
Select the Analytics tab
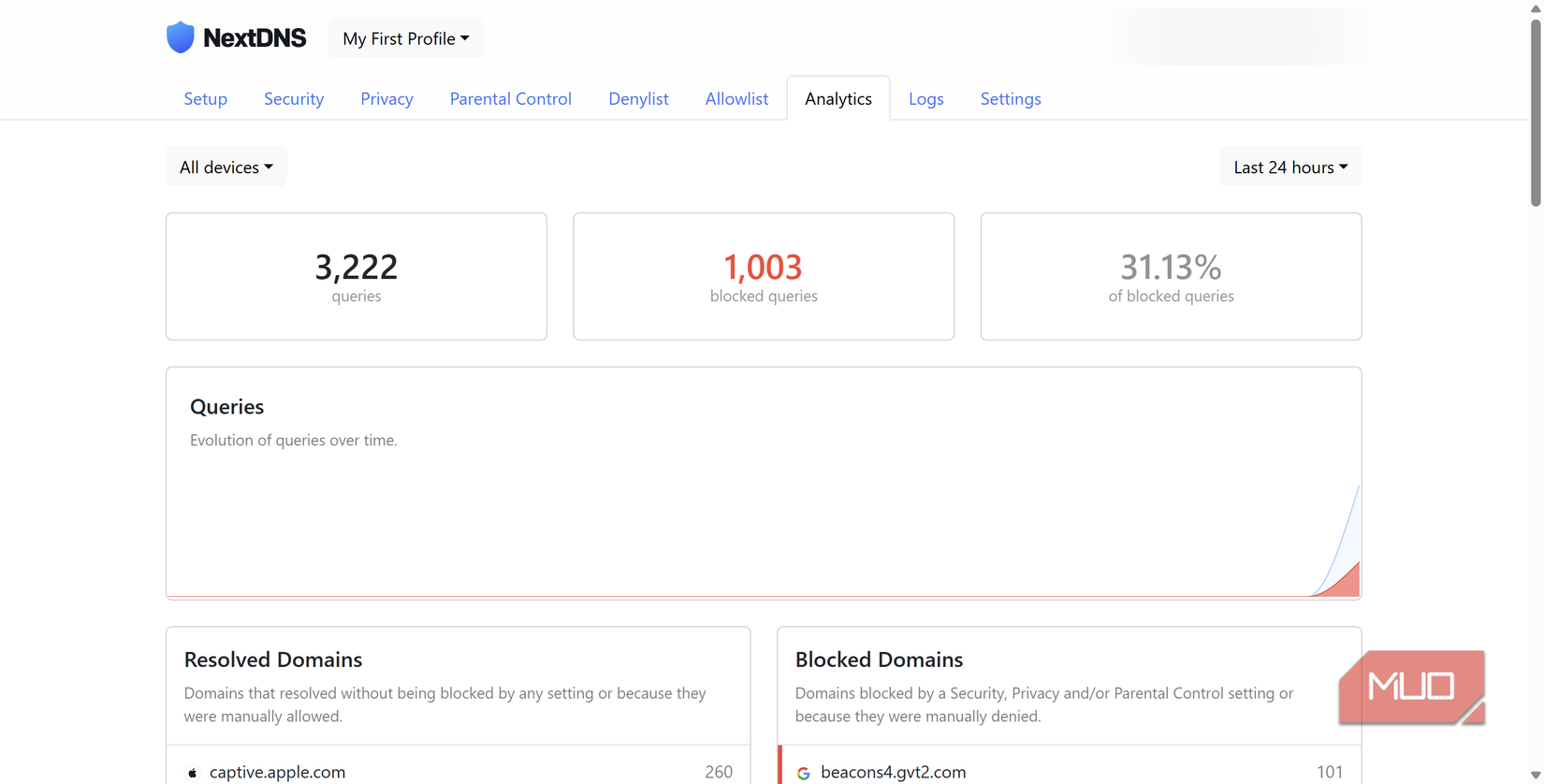point(838,98)
